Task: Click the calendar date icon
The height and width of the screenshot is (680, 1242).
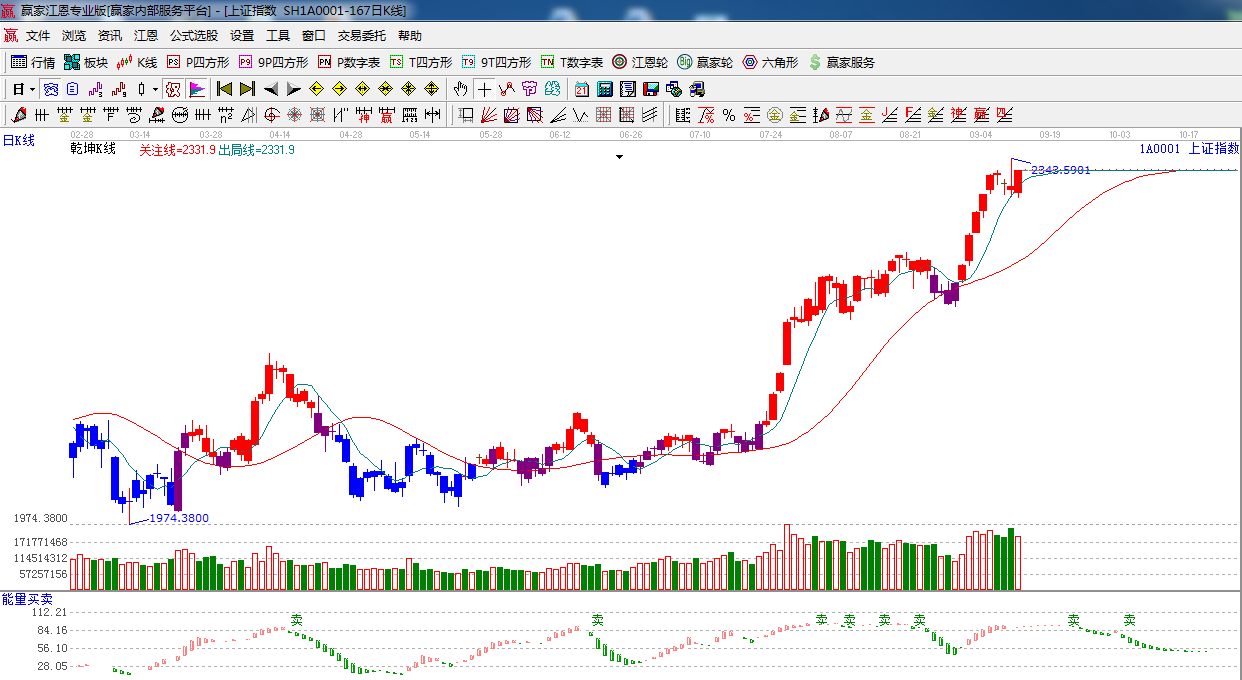Action: point(581,89)
